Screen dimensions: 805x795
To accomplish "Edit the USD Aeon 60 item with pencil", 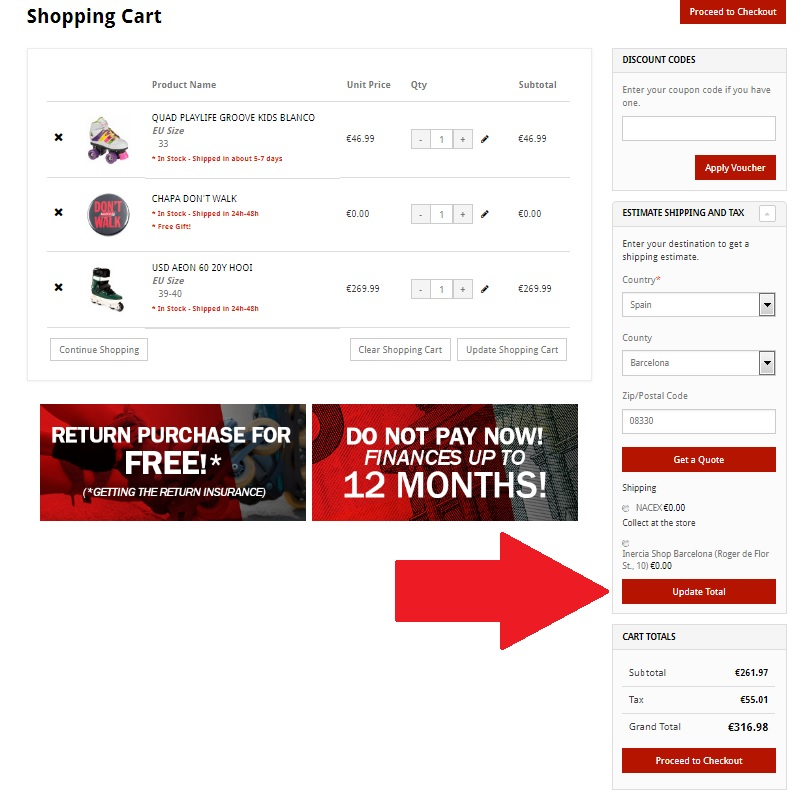I will tap(485, 289).
